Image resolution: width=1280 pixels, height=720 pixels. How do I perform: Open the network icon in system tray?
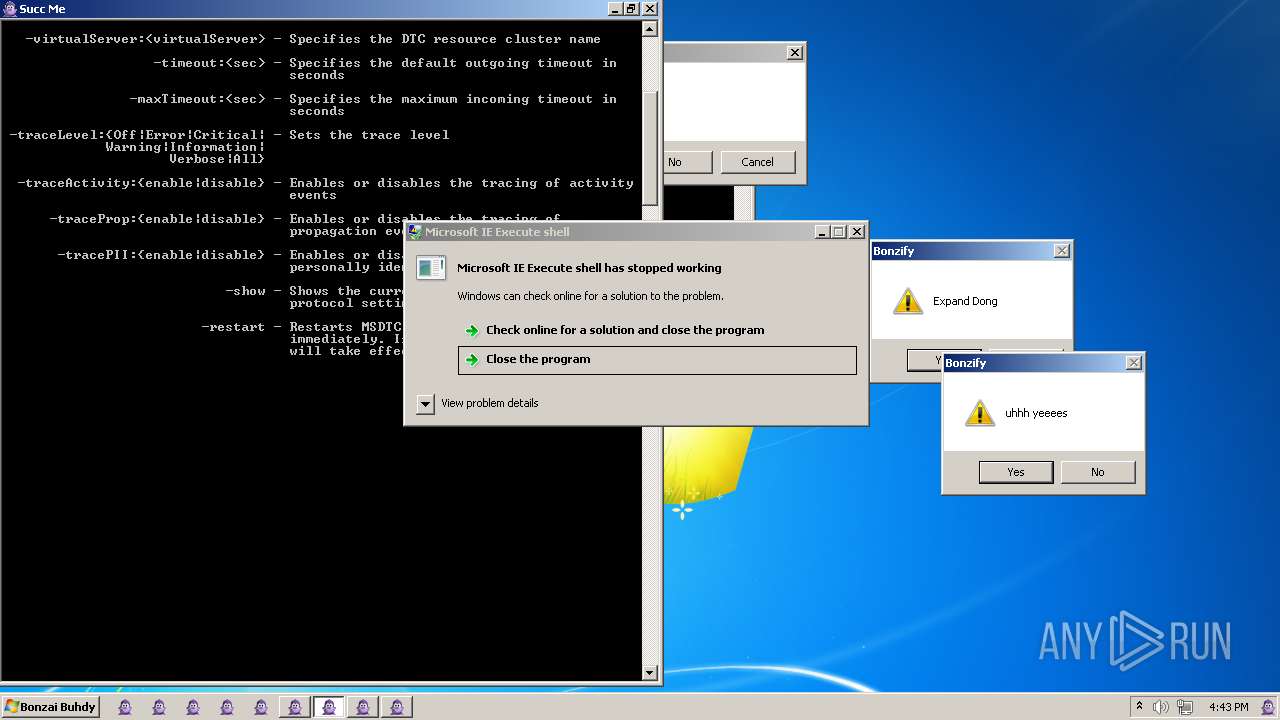pos(1185,707)
